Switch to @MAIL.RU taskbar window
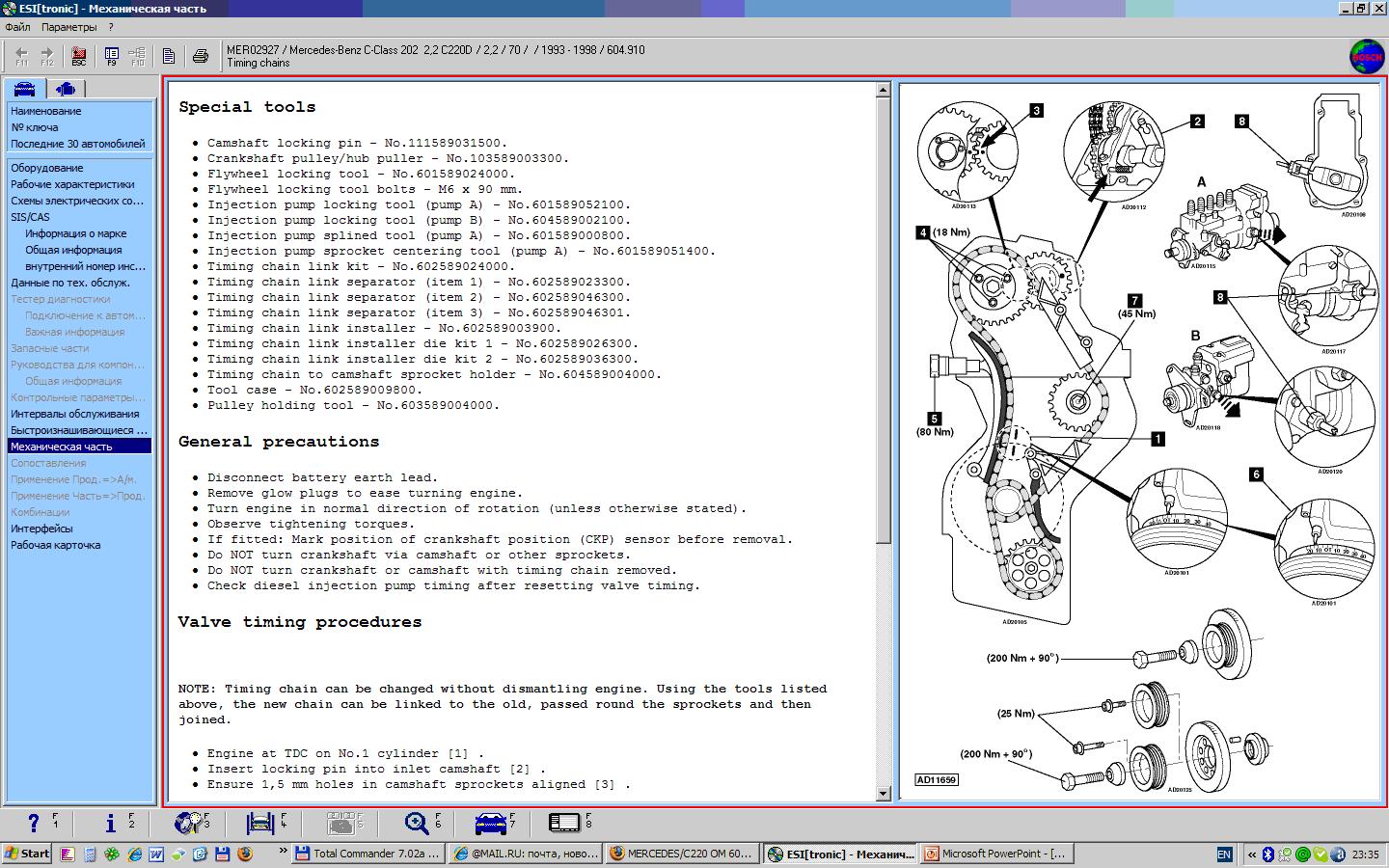The image size is (1389, 868). (x=526, y=854)
